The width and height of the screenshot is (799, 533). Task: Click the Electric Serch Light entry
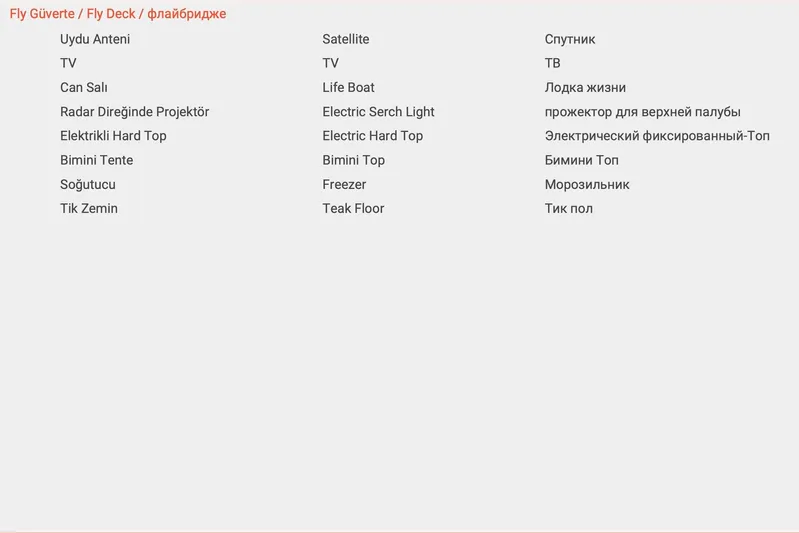pyautogui.click(x=378, y=112)
